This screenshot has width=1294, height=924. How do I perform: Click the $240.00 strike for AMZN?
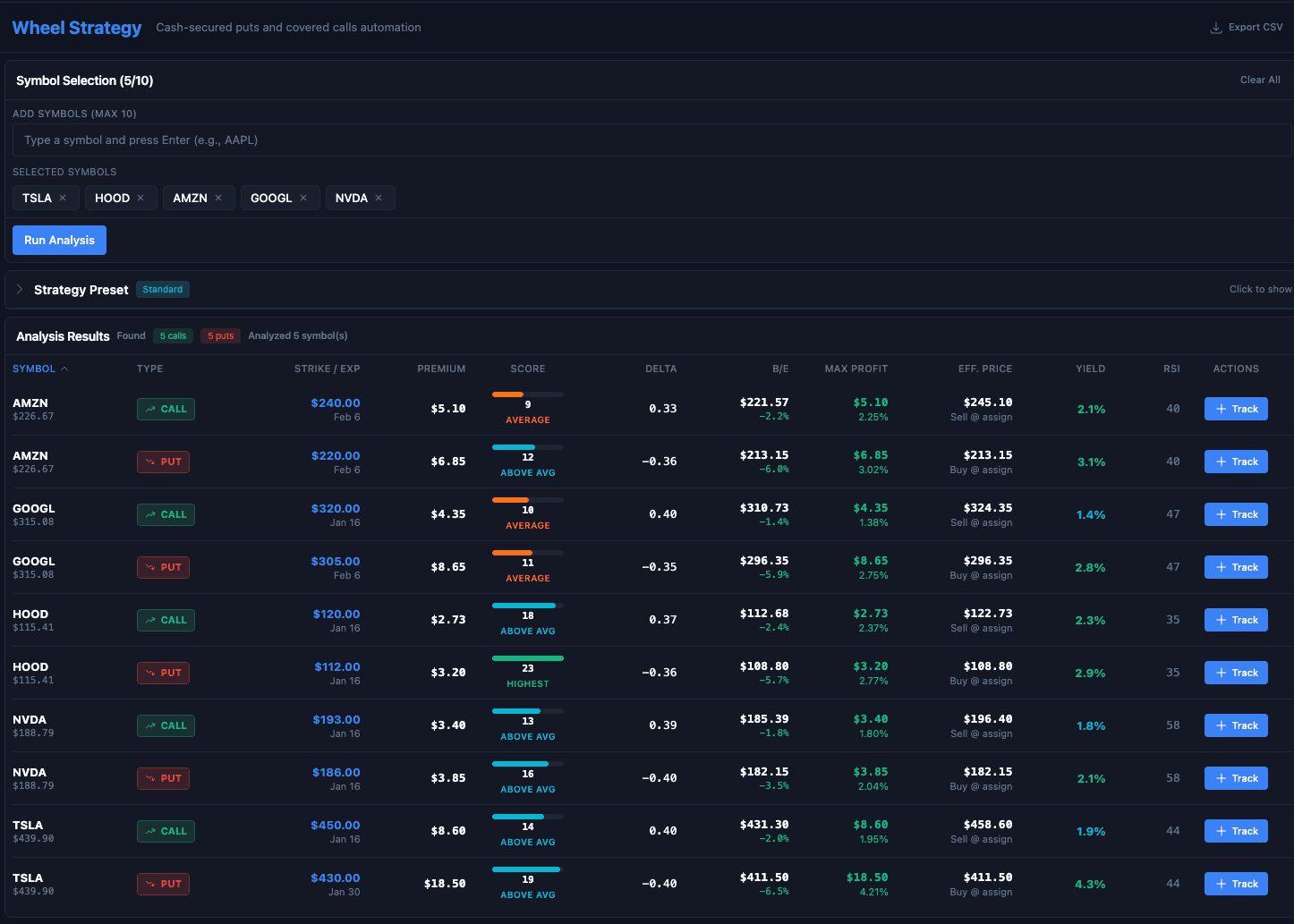[x=336, y=403]
